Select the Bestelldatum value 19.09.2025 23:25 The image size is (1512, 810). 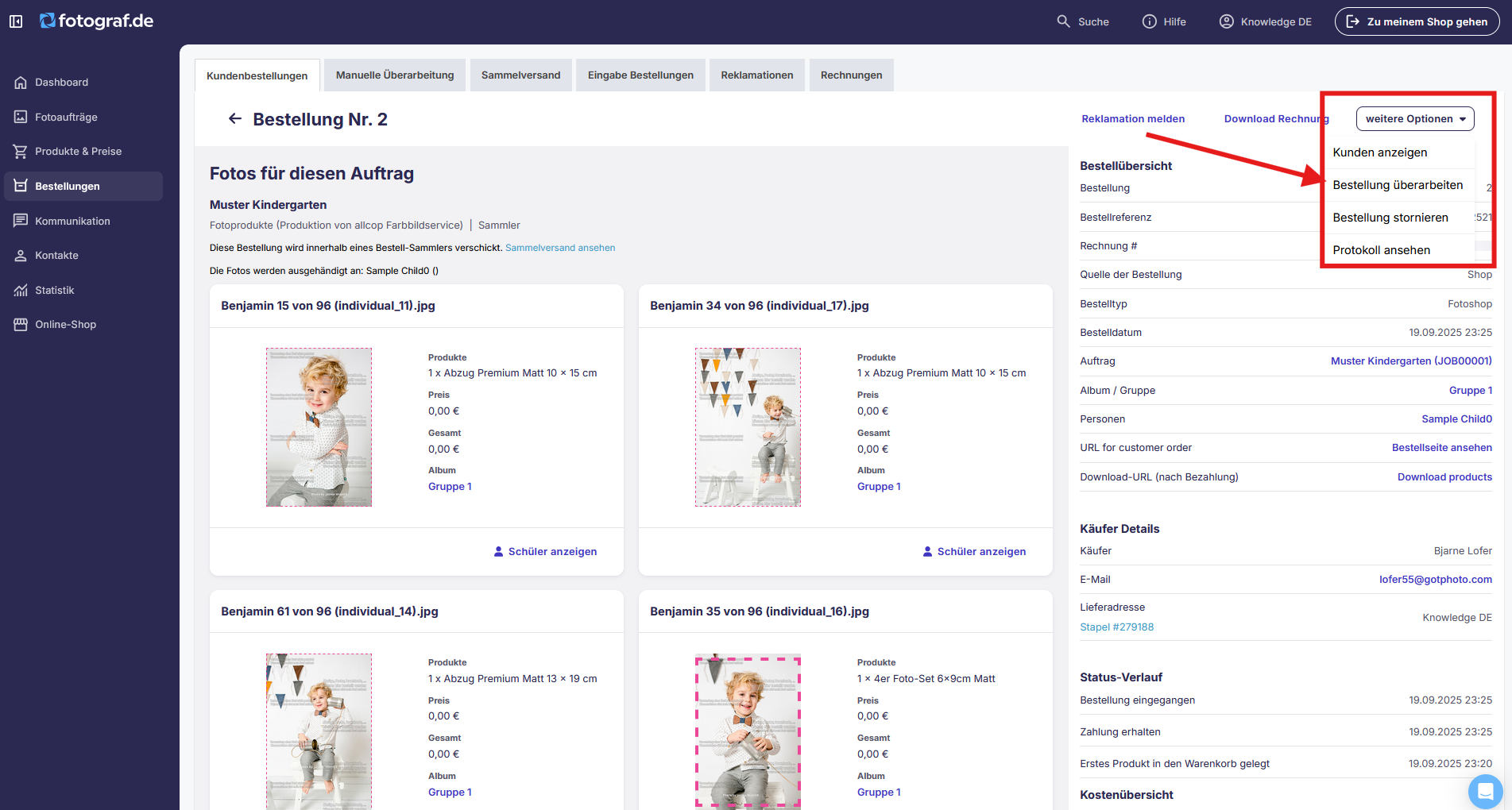[1450, 333]
